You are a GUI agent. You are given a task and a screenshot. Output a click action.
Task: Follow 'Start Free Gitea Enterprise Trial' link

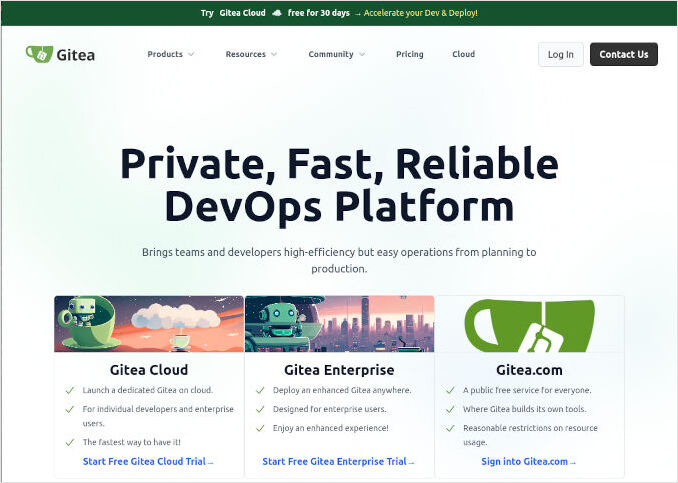pos(338,462)
